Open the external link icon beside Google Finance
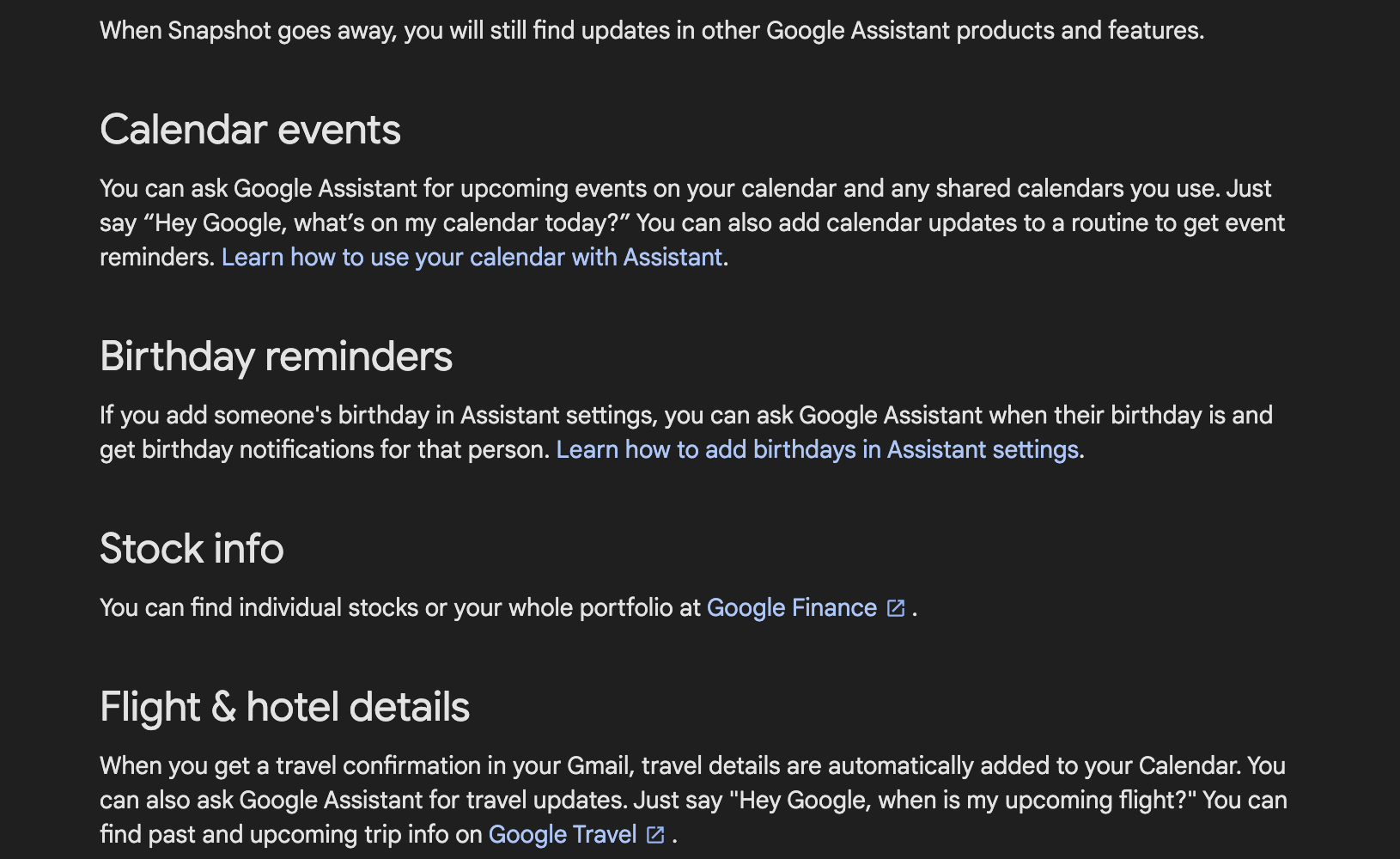Screen dimensions: 1400x859 pos(896,608)
